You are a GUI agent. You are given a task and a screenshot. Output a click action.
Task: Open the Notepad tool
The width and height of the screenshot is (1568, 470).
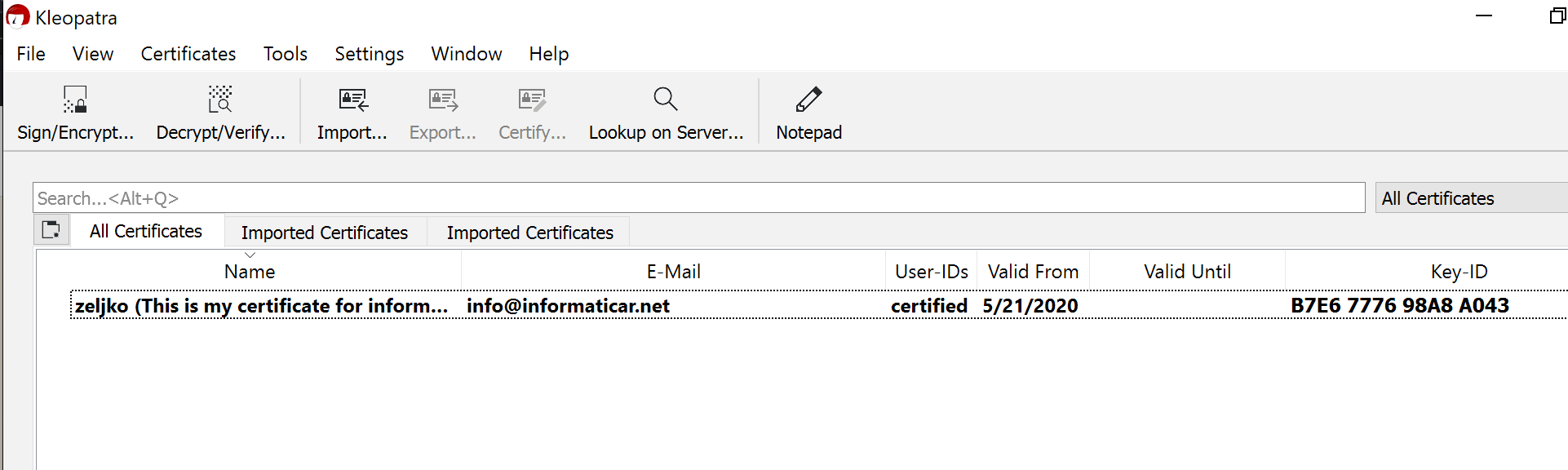pos(808,113)
